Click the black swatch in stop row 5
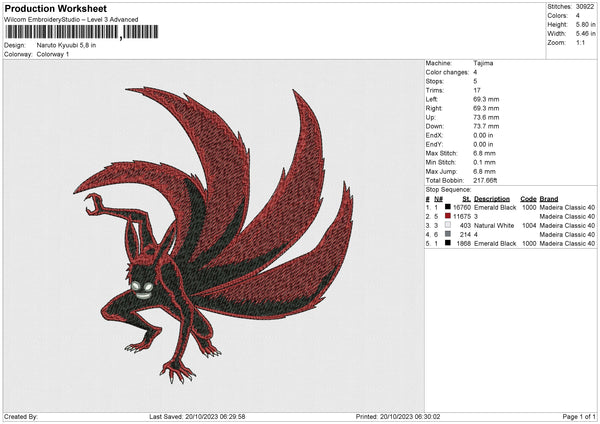 pos(448,243)
